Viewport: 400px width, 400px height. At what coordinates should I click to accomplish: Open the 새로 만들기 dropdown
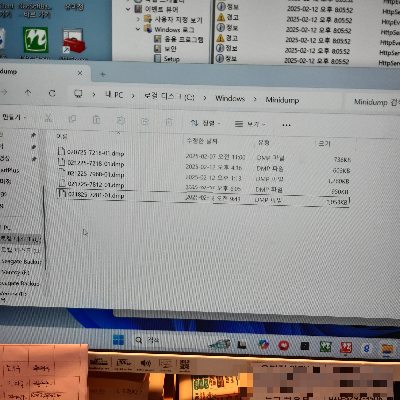[x=13, y=117]
